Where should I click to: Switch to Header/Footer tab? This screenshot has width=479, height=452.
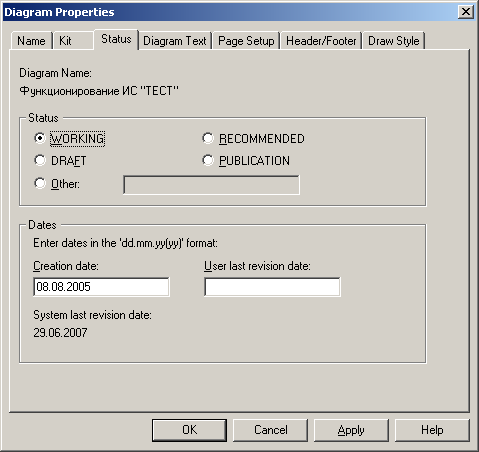pos(321,41)
